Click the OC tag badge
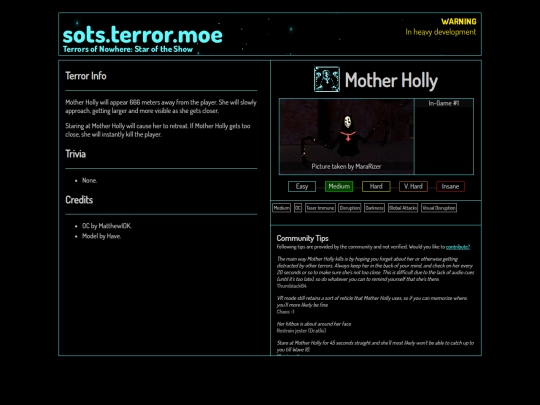This screenshot has width=540, height=405. point(298,208)
